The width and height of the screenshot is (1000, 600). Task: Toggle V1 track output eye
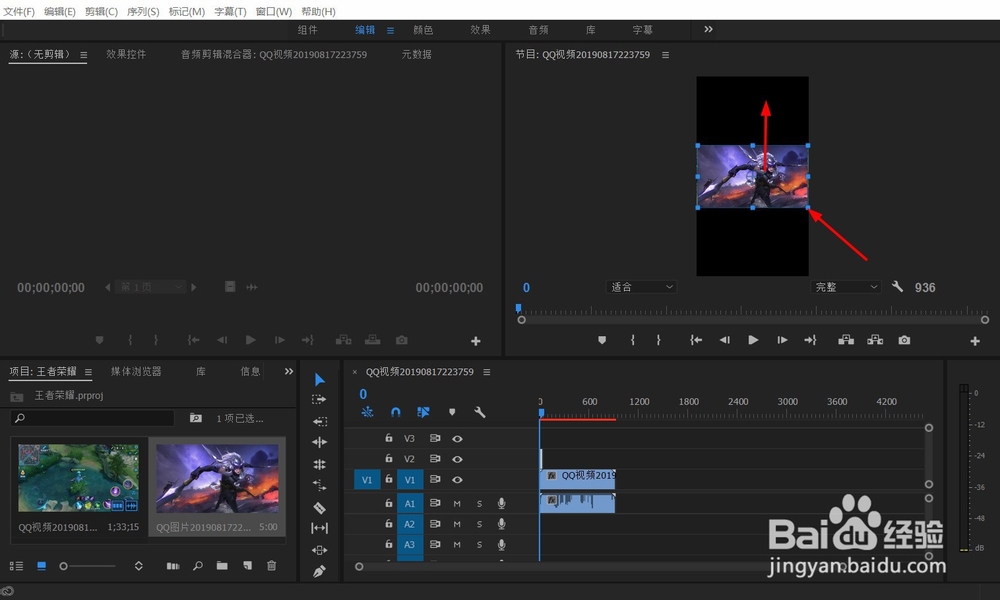click(x=457, y=479)
